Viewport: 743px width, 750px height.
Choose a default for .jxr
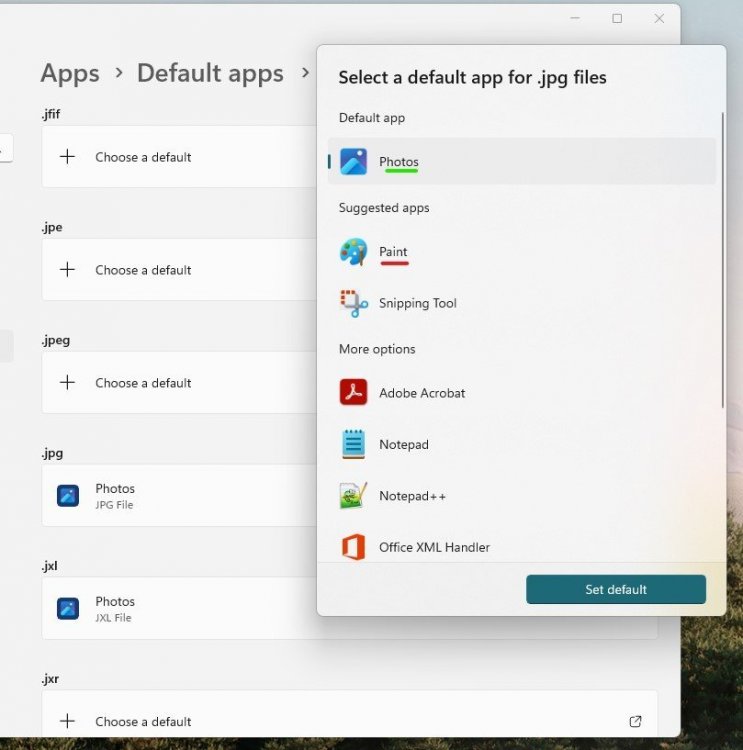pyautogui.click(x=142, y=721)
